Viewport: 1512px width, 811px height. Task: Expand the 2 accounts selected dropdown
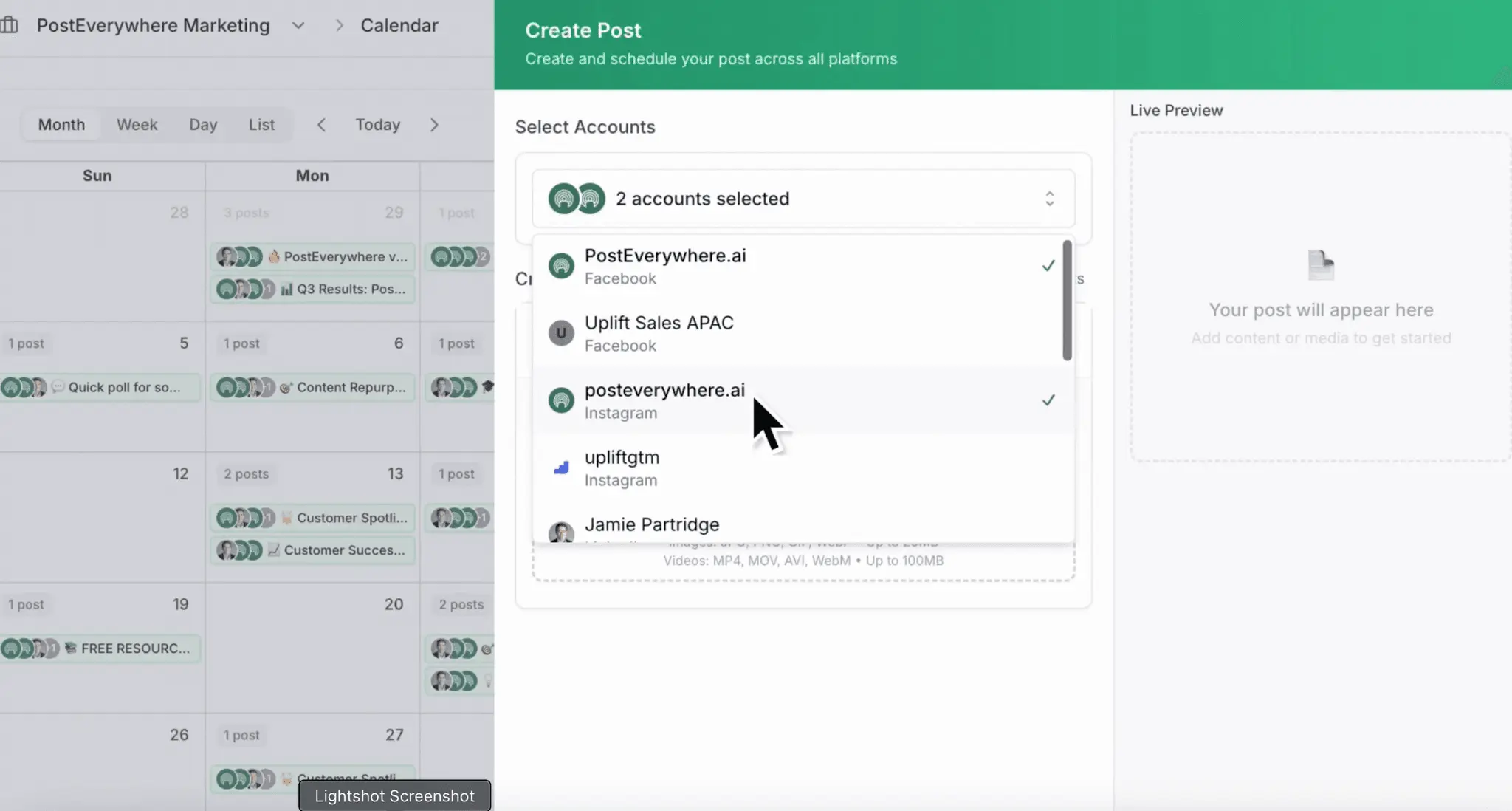803,199
